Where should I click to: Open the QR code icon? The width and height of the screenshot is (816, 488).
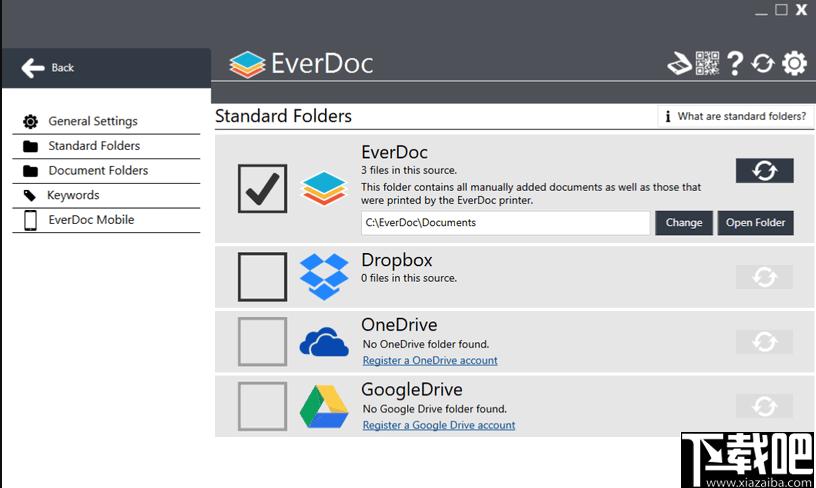(x=708, y=63)
